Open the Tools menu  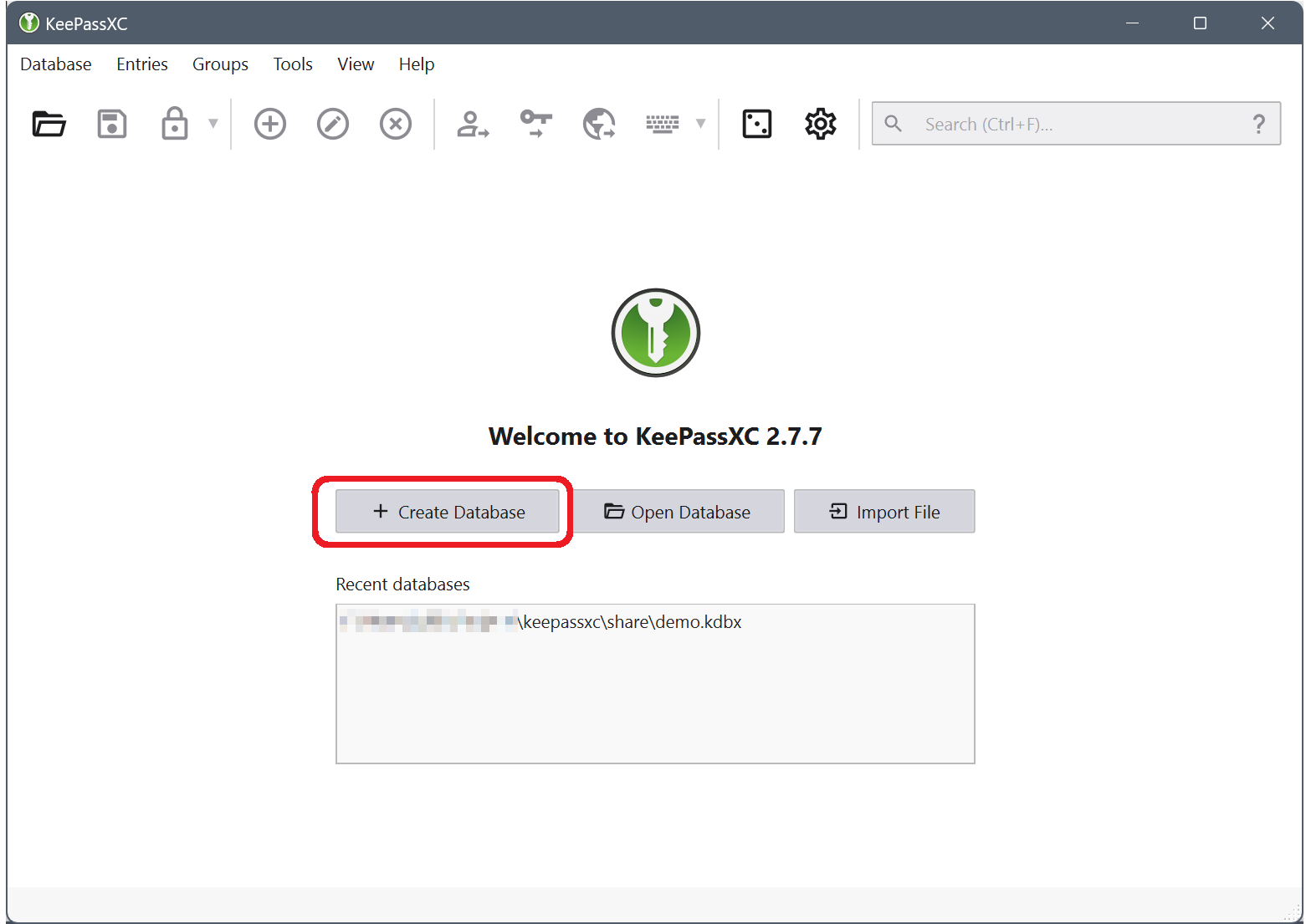pyautogui.click(x=293, y=64)
